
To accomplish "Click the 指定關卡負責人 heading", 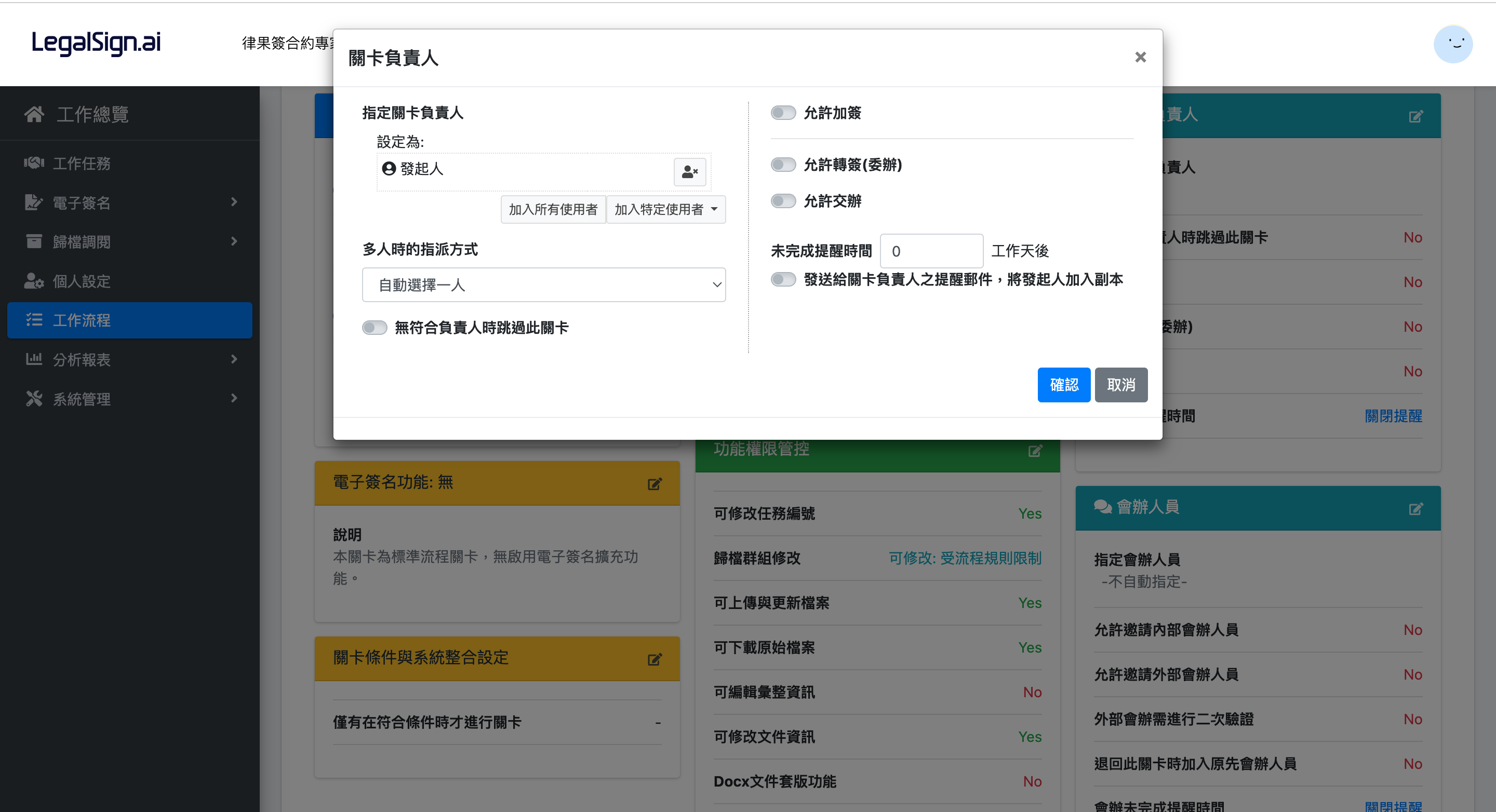I will point(412,112).
